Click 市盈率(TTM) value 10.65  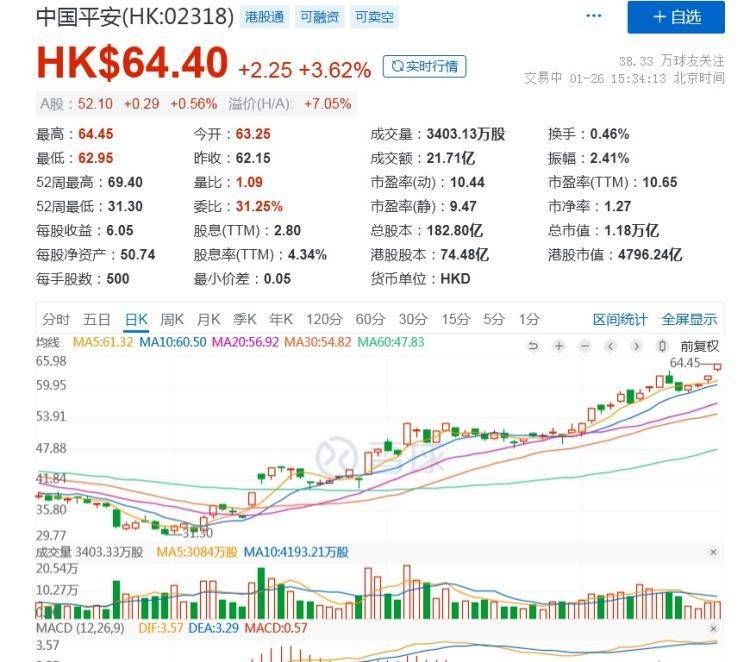point(660,182)
